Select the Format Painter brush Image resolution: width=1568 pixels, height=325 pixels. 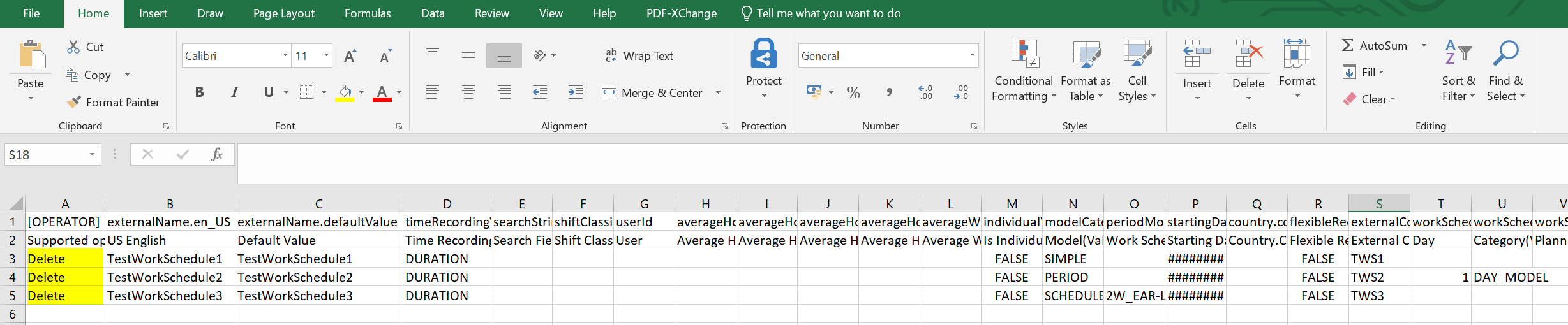point(74,102)
